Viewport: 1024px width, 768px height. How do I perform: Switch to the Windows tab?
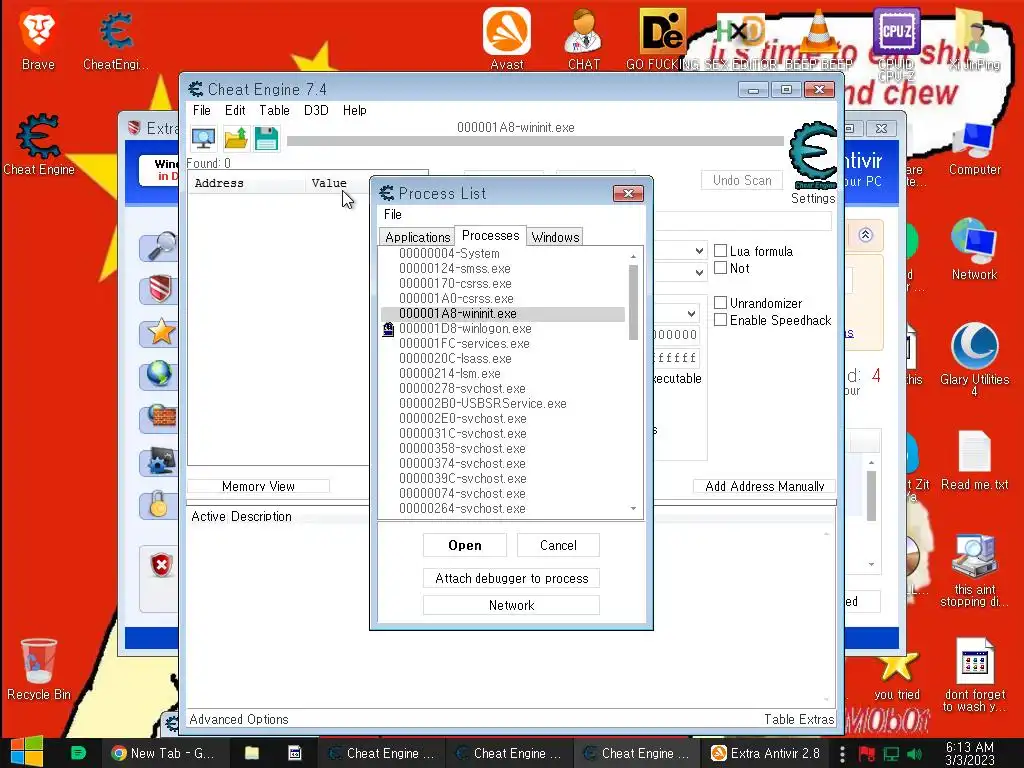coord(555,237)
